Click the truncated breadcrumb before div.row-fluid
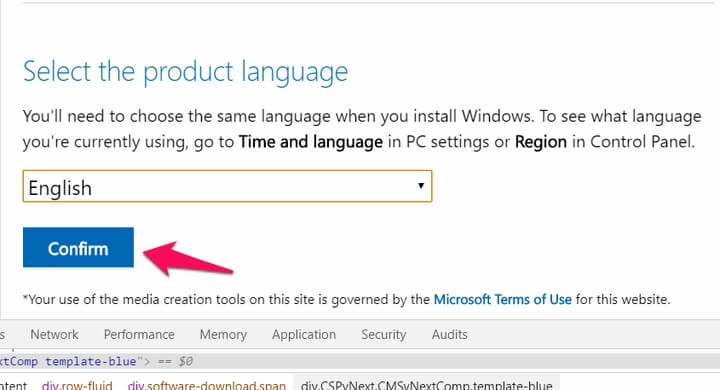Image resolution: width=720 pixels, height=390 pixels. (x=14, y=385)
